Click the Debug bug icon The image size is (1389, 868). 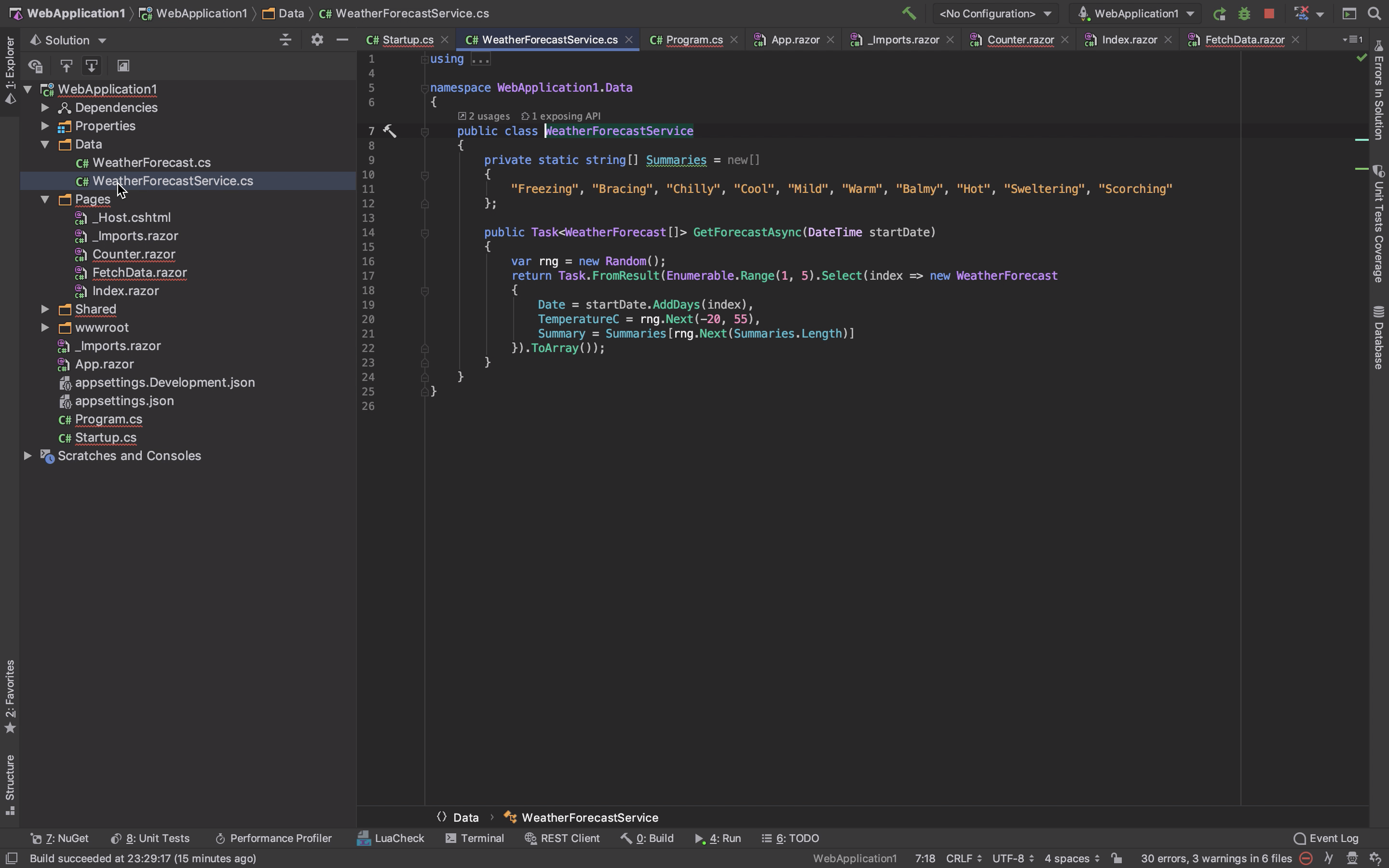pyautogui.click(x=1244, y=13)
